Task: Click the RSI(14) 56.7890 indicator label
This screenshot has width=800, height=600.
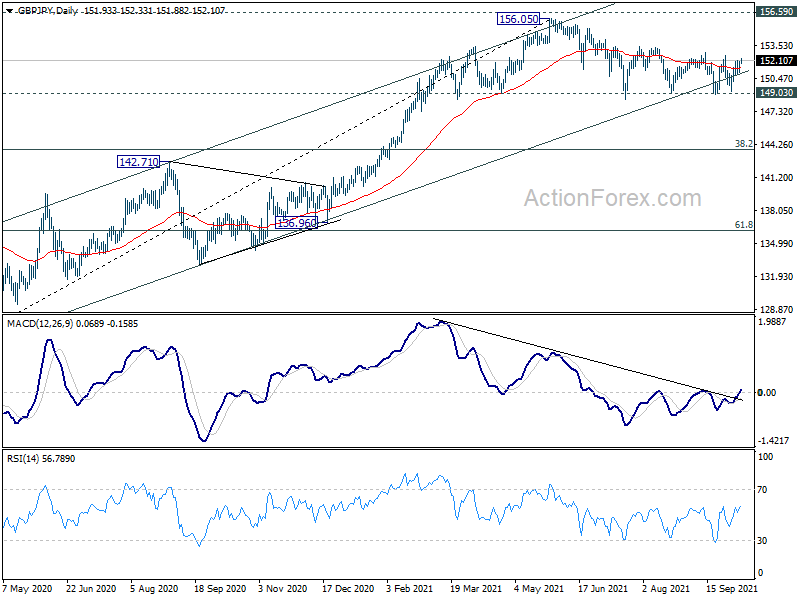Action: (41, 459)
